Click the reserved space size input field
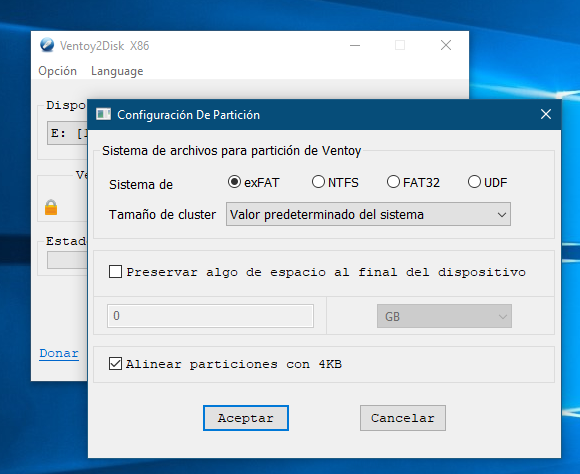Screen dimensions: 580x474 click(210, 316)
